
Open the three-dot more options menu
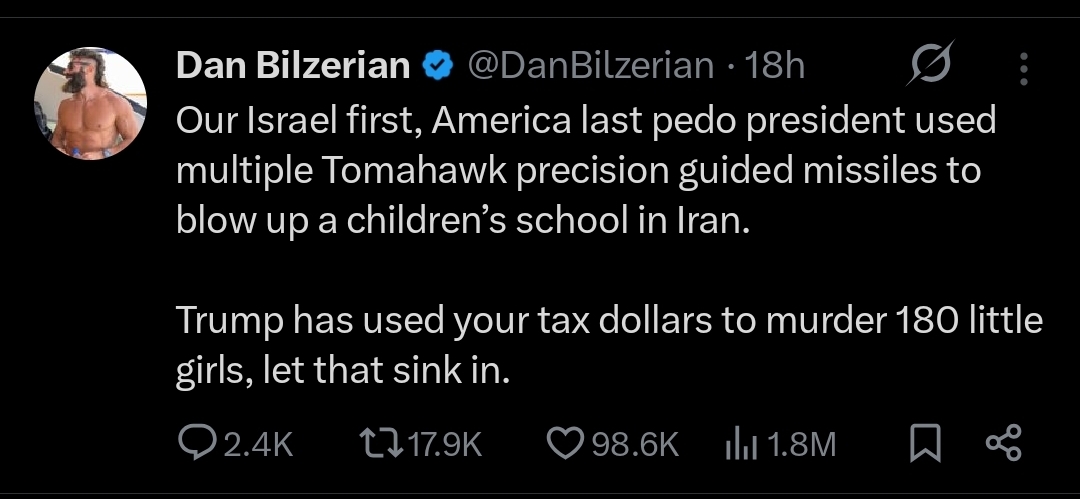(x=1022, y=68)
